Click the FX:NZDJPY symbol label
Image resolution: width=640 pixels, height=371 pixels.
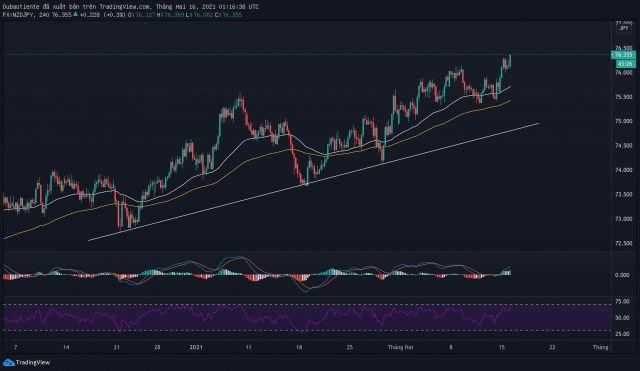pos(20,15)
